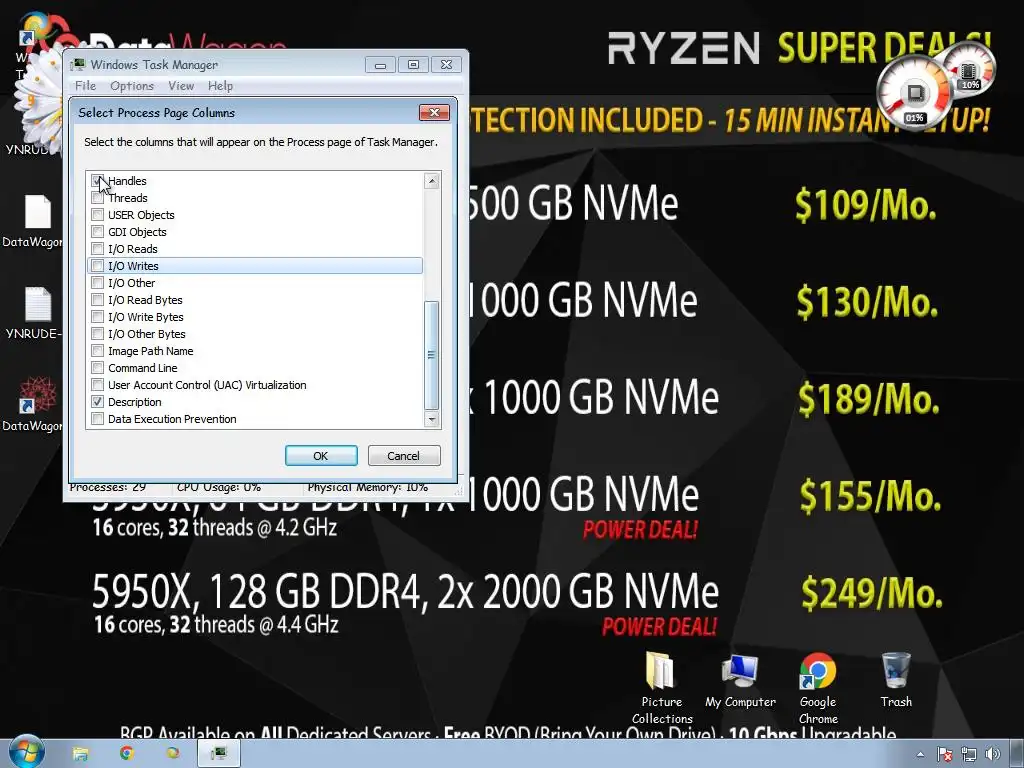Minimize the Windows Task Manager window
This screenshot has width=1024, height=768.
click(x=380, y=65)
